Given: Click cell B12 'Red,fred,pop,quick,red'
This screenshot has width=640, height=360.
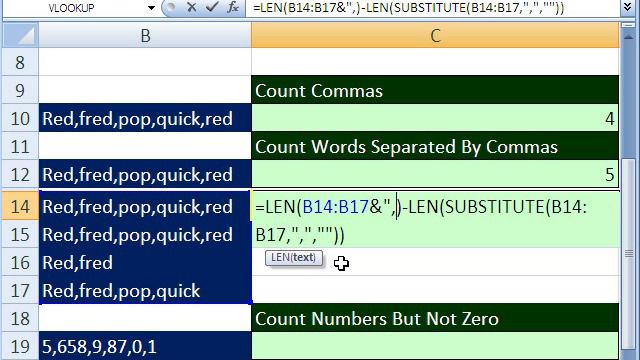Looking at the screenshot, I should (145, 174).
